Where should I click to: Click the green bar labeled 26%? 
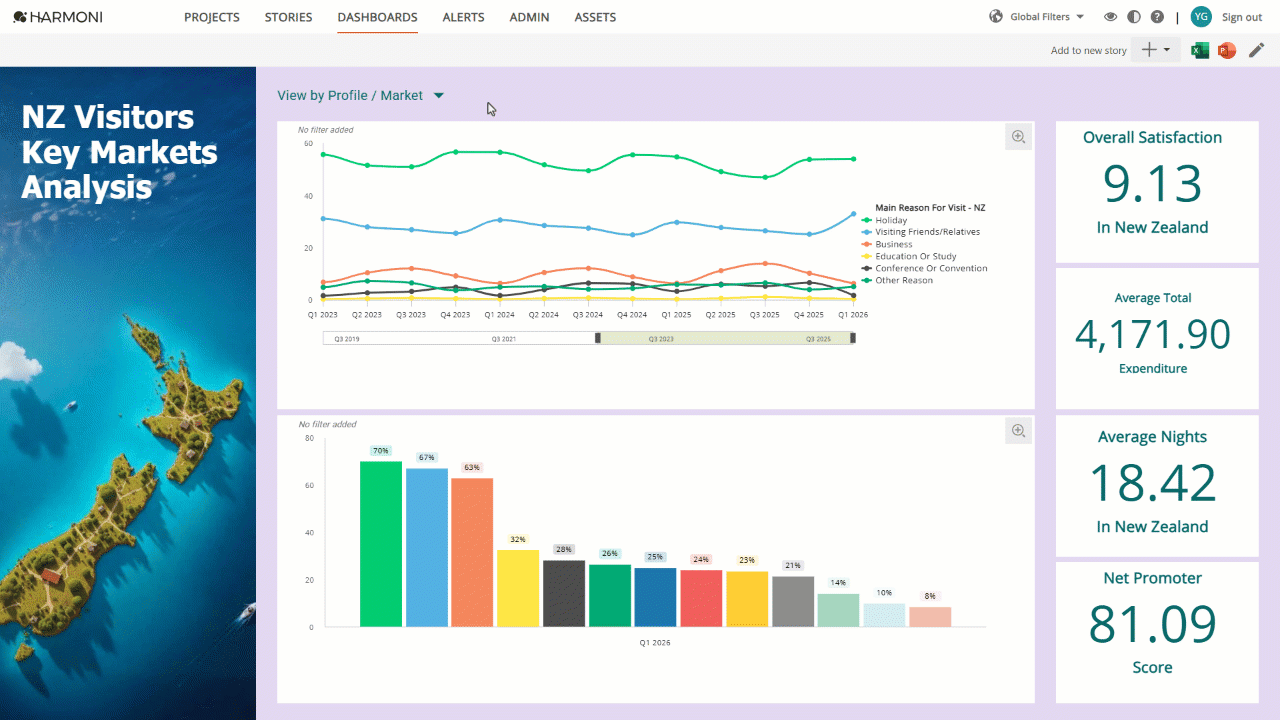pos(610,596)
